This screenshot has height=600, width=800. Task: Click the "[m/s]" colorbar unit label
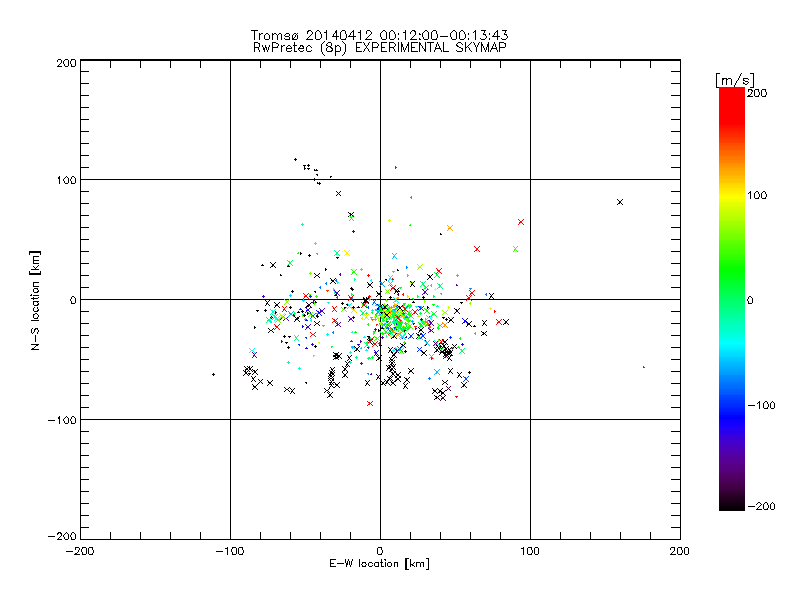(735, 80)
